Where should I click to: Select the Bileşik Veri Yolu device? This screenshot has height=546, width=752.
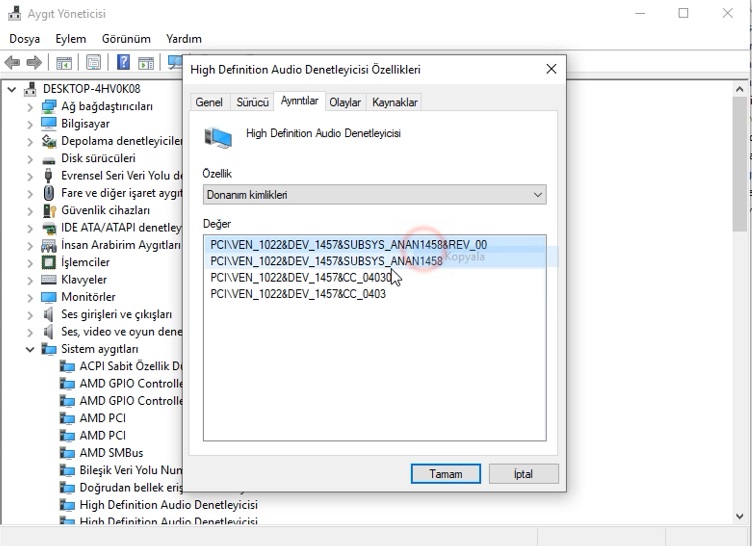tap(130, 470)
